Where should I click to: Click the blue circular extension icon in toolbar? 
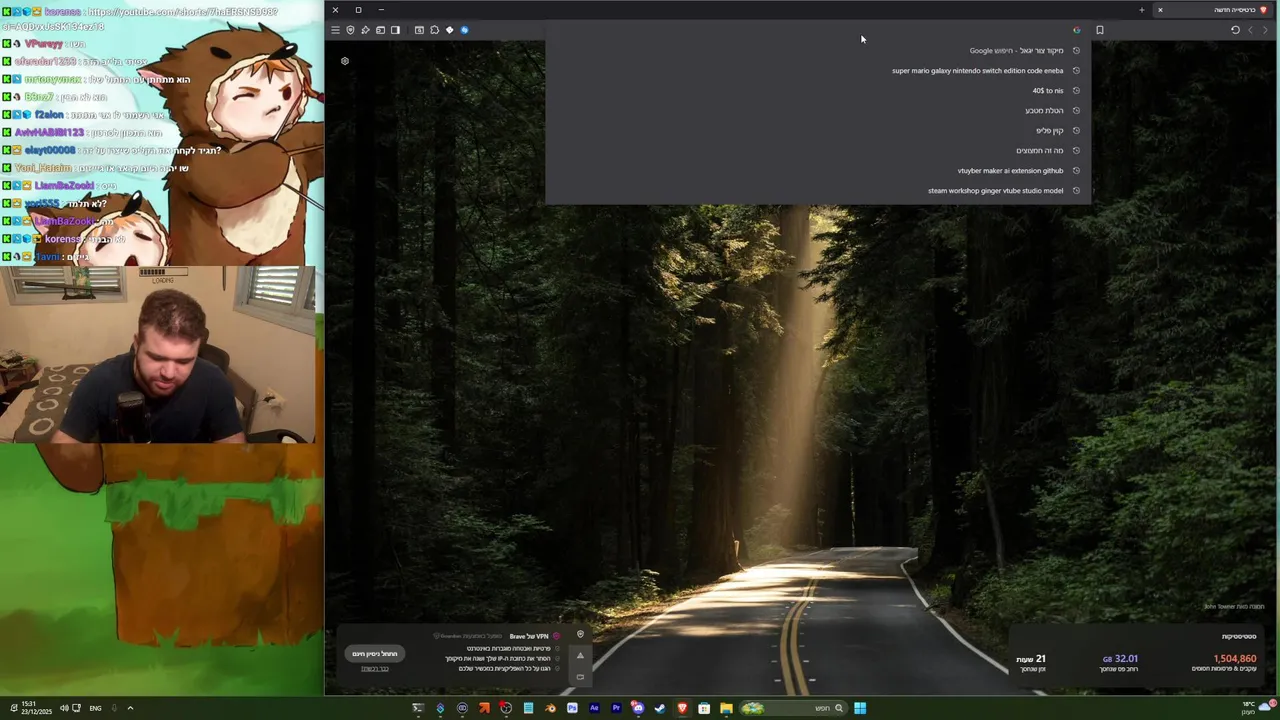[x=464, y=30]
